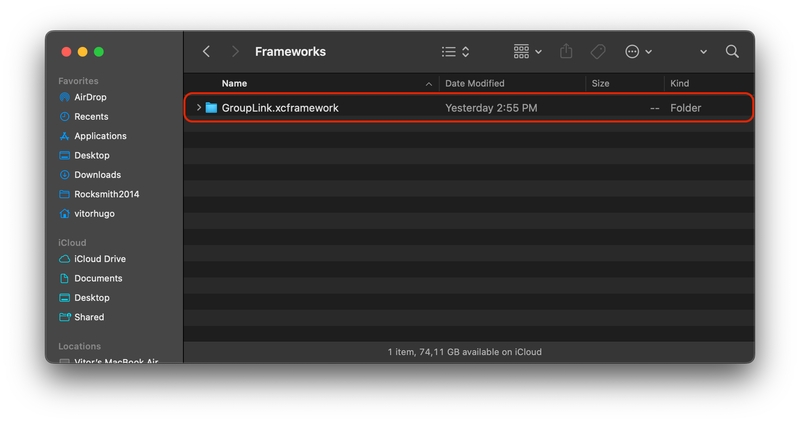The height and width of the screenshot is (423, 800).
Task: Open the Action ellipsis menu
Action: 638,52
